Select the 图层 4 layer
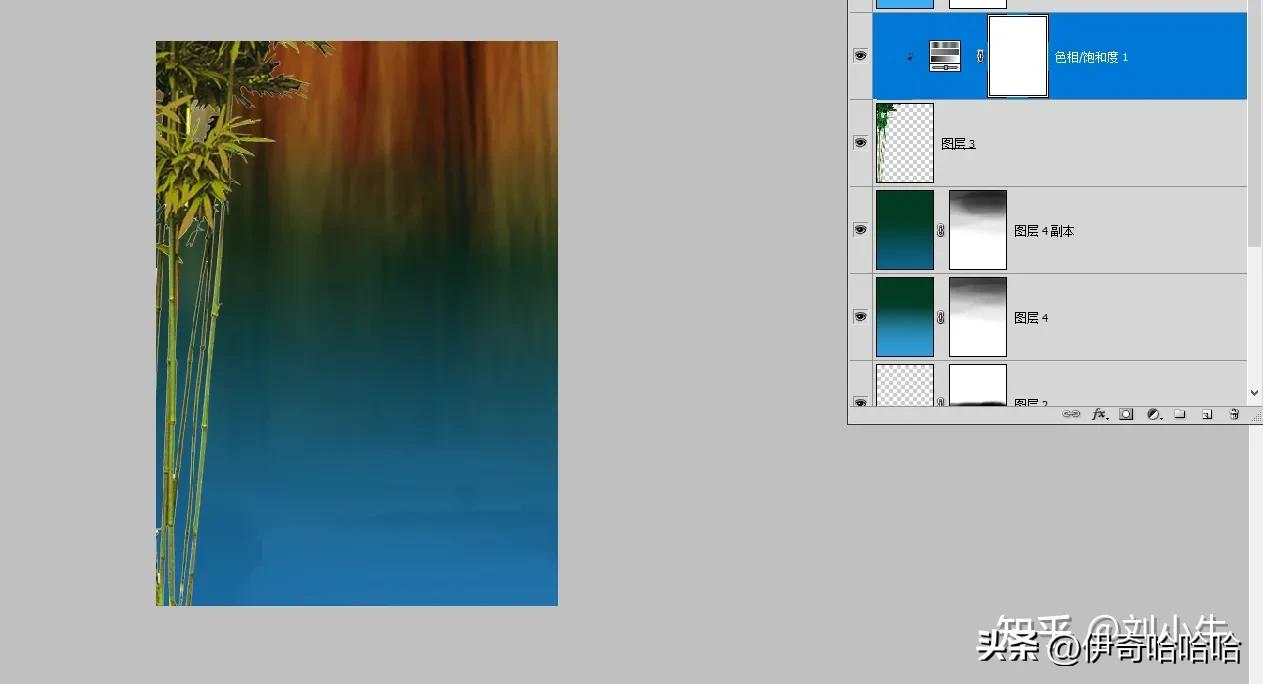Image resolution: width=1263 pixels, height=684 pixels. (1031, 317)
